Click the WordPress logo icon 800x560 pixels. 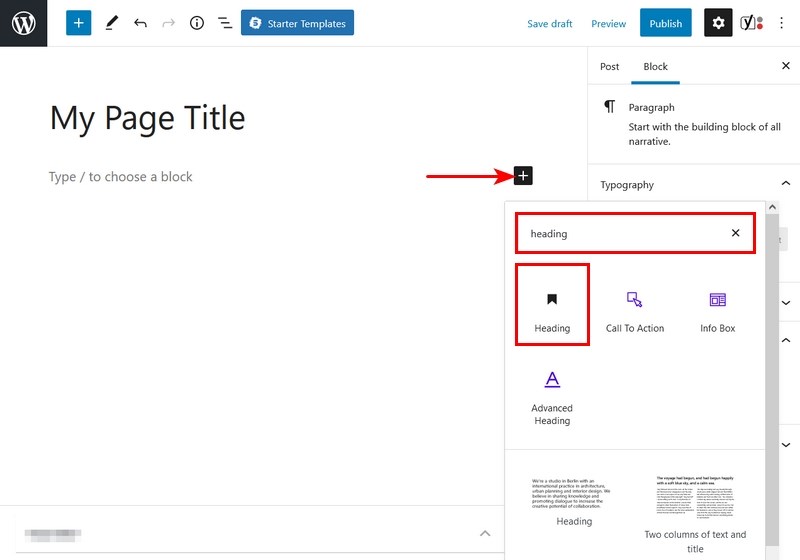point(23,23)
